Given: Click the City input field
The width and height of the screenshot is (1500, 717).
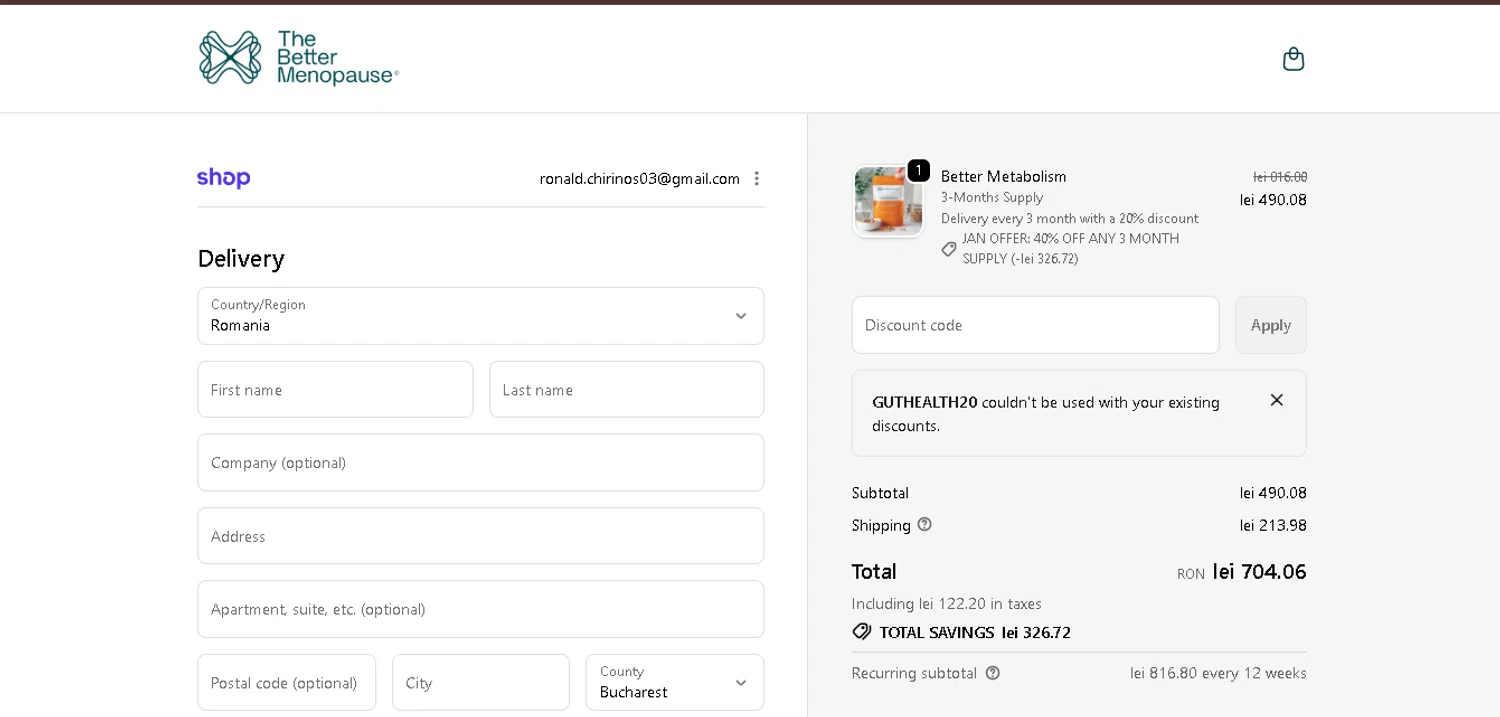Looking at the screenshot, I should [481, 682].
